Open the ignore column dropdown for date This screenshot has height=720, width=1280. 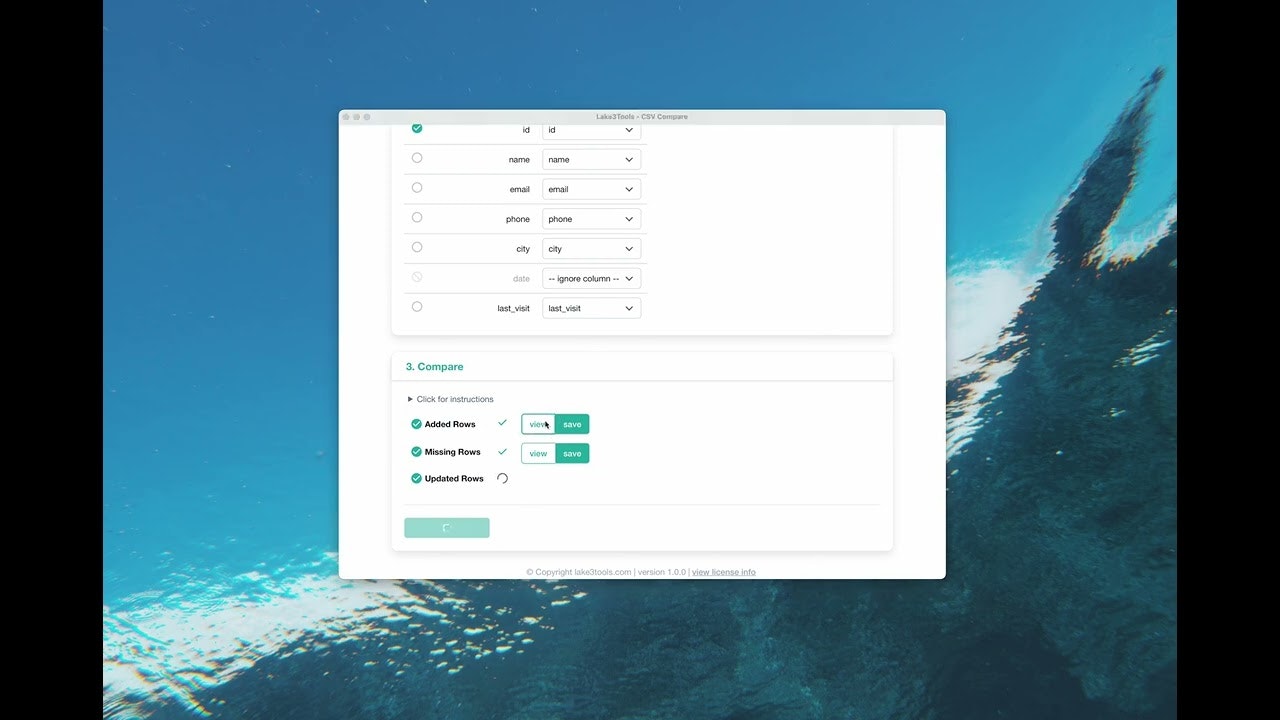[x=590, y=278]
